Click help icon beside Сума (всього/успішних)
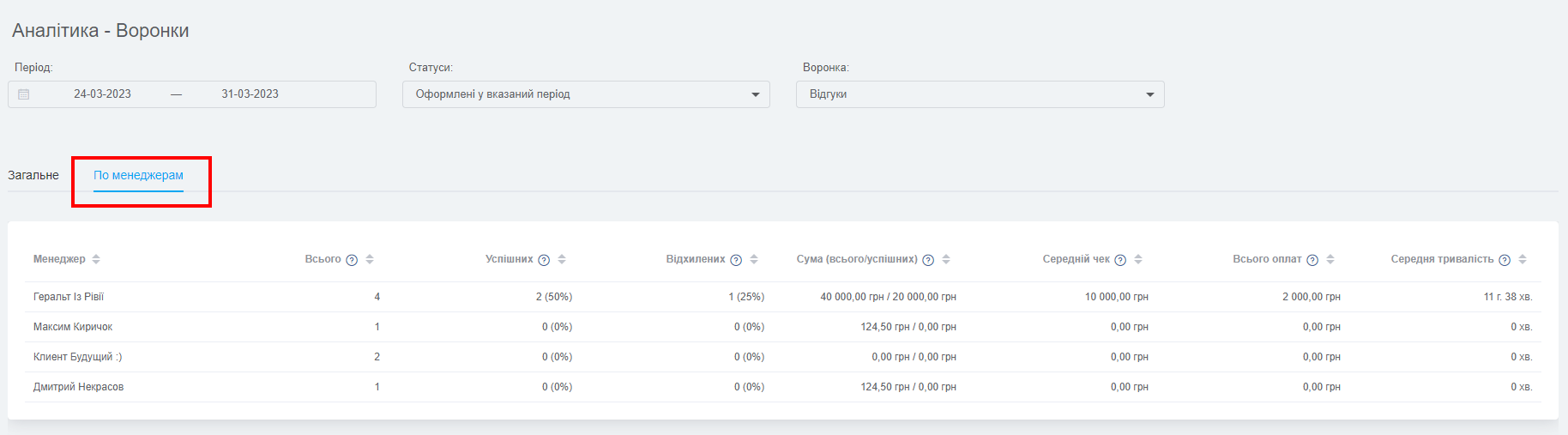 (928, 260)
